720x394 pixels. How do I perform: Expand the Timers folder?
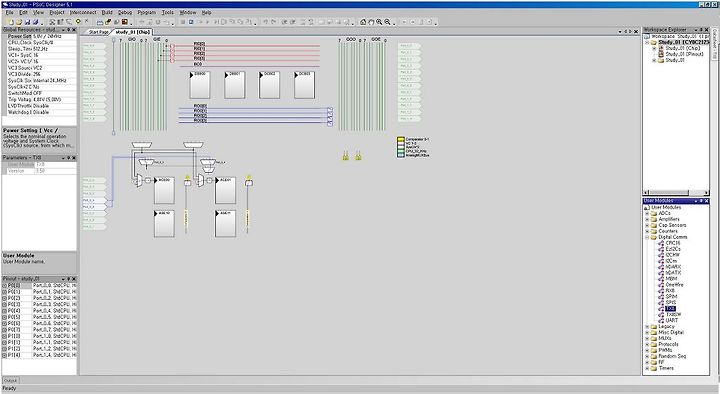point(647,368)
